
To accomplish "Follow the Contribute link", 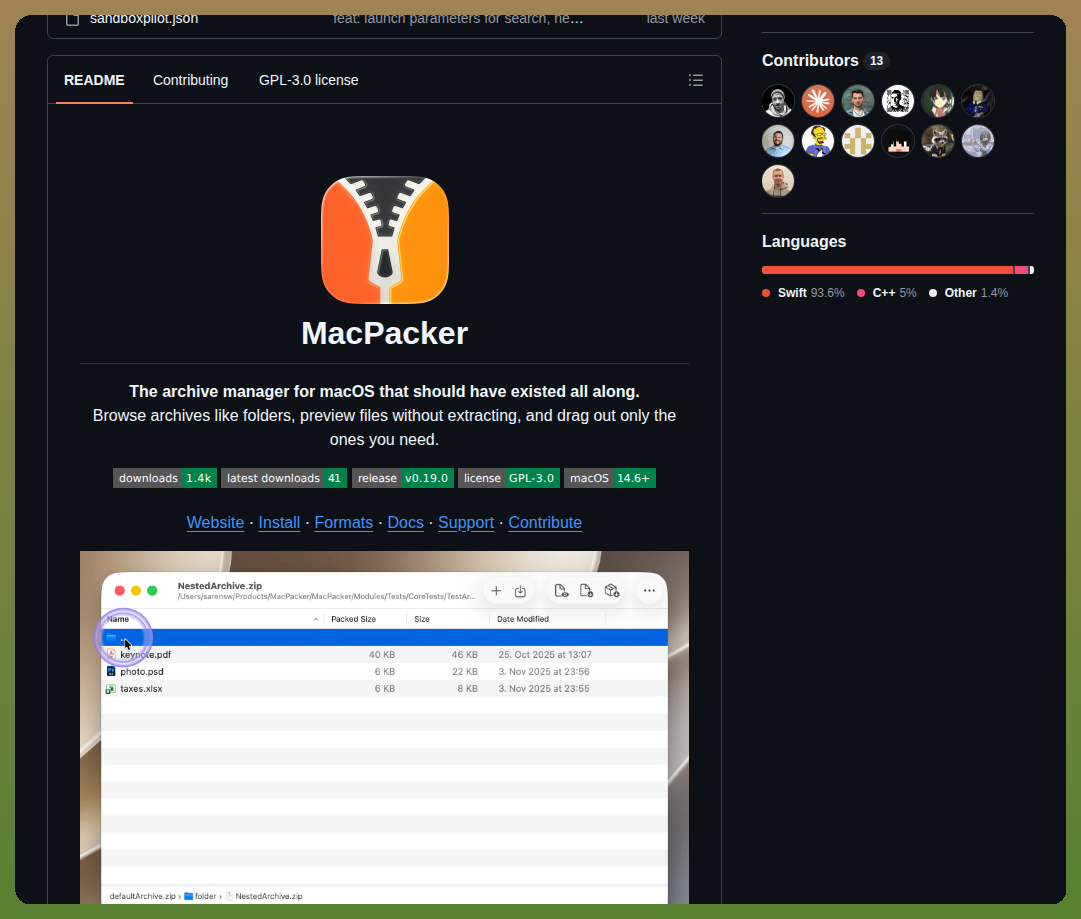I will (x=545, y=523).
